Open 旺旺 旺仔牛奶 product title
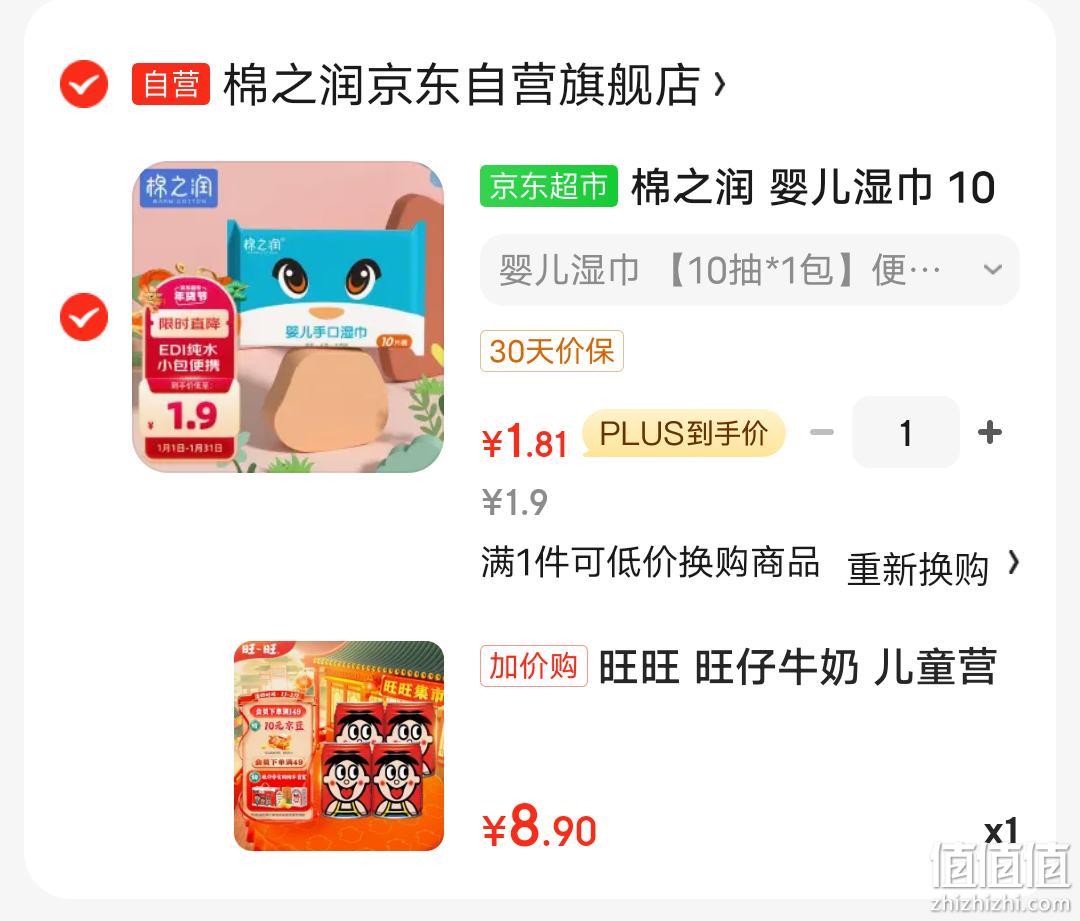Image resolution: width=1080 pixels, height=921 pixels. 798,667
